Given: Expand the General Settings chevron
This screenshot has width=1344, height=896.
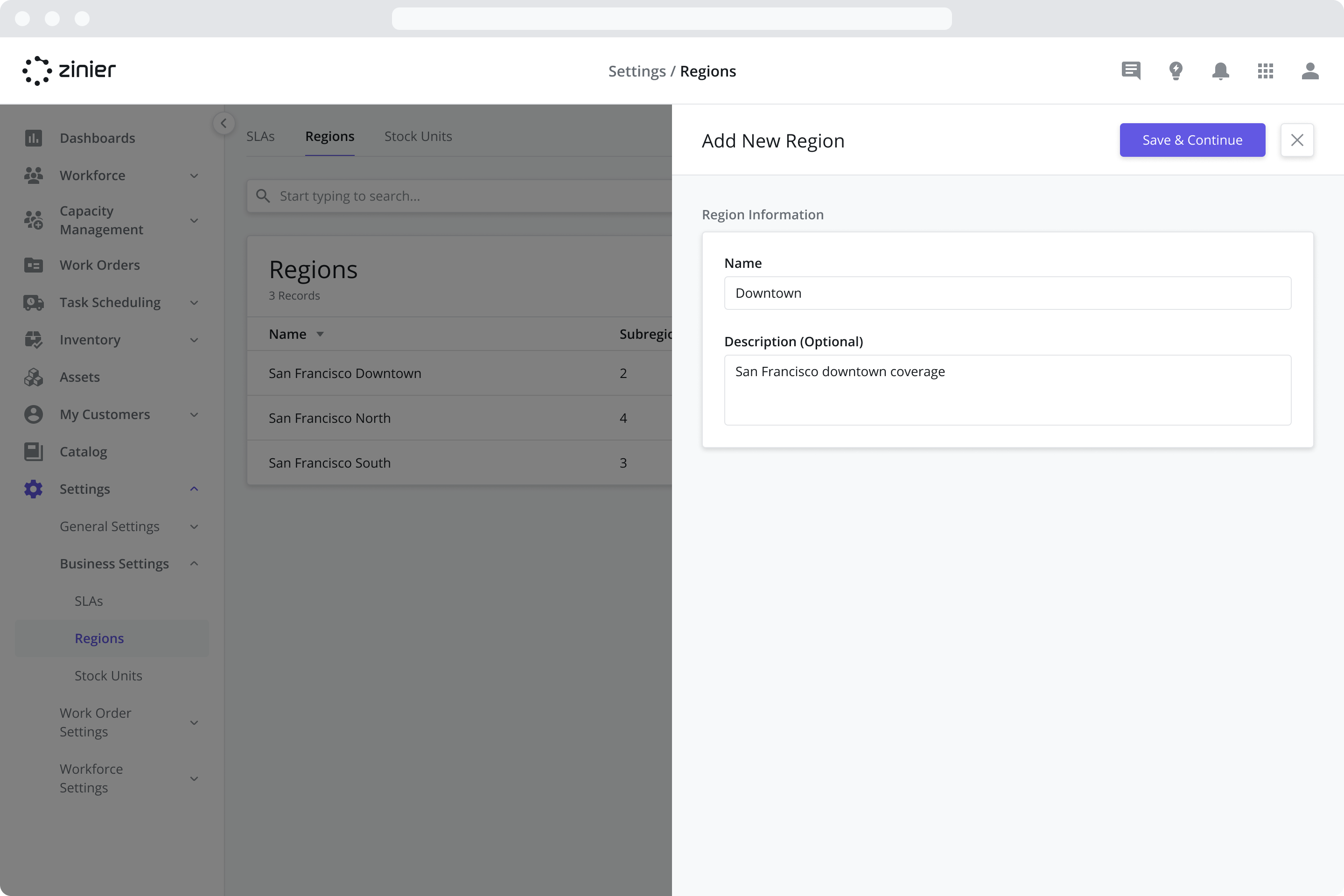Looking at the screenshot, I should [194, 526].
